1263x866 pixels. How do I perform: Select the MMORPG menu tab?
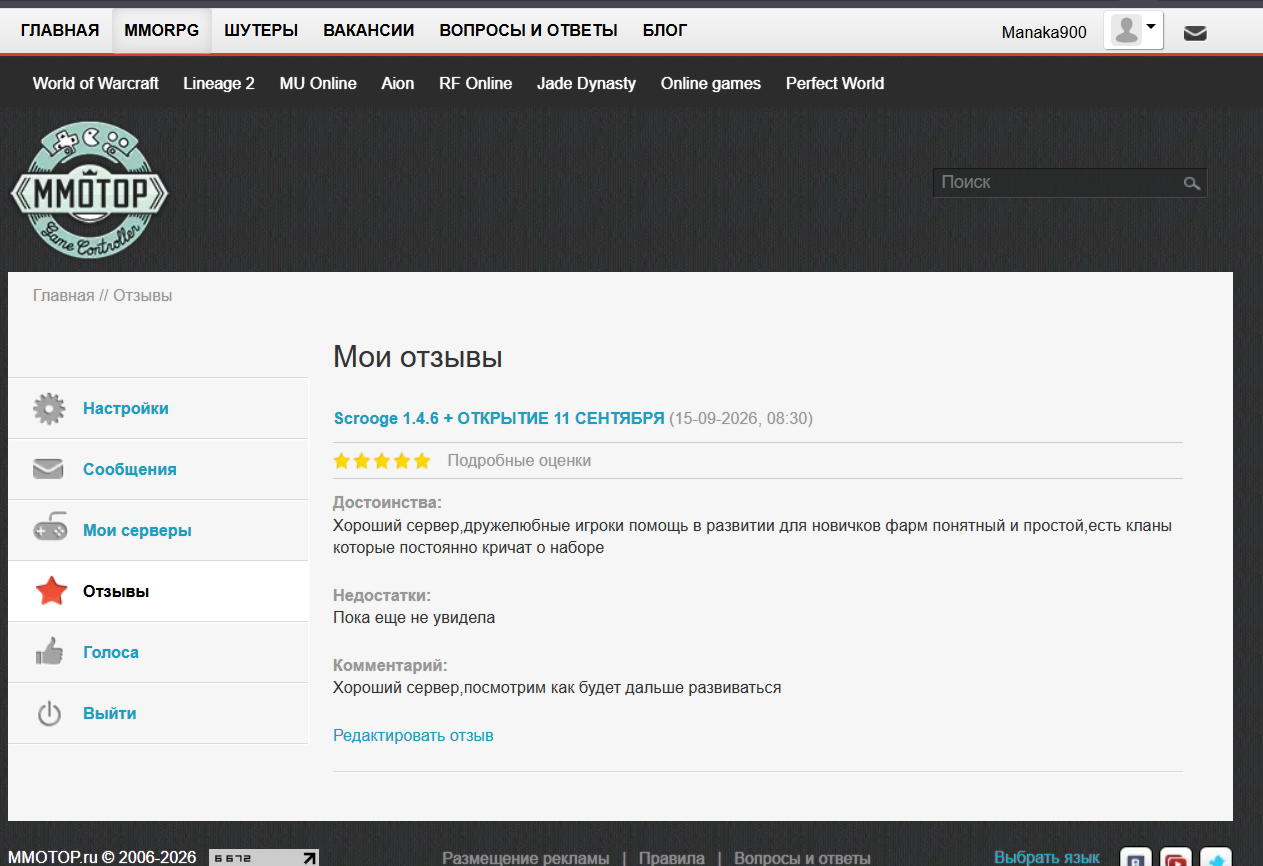tap(162, 30)
